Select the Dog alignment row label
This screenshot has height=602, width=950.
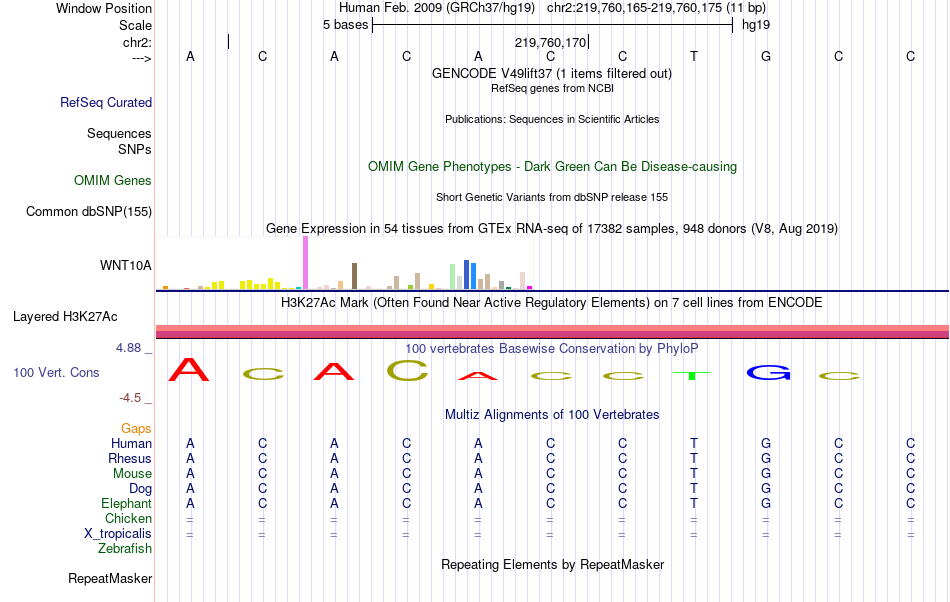tap(140, 489)
